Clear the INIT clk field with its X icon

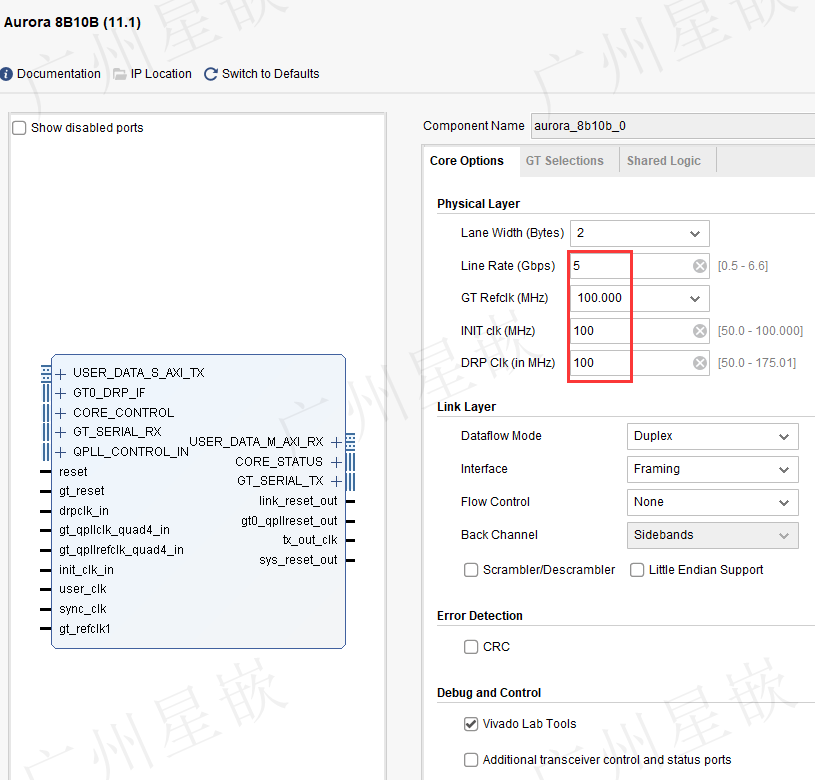(x=700, y=331)
